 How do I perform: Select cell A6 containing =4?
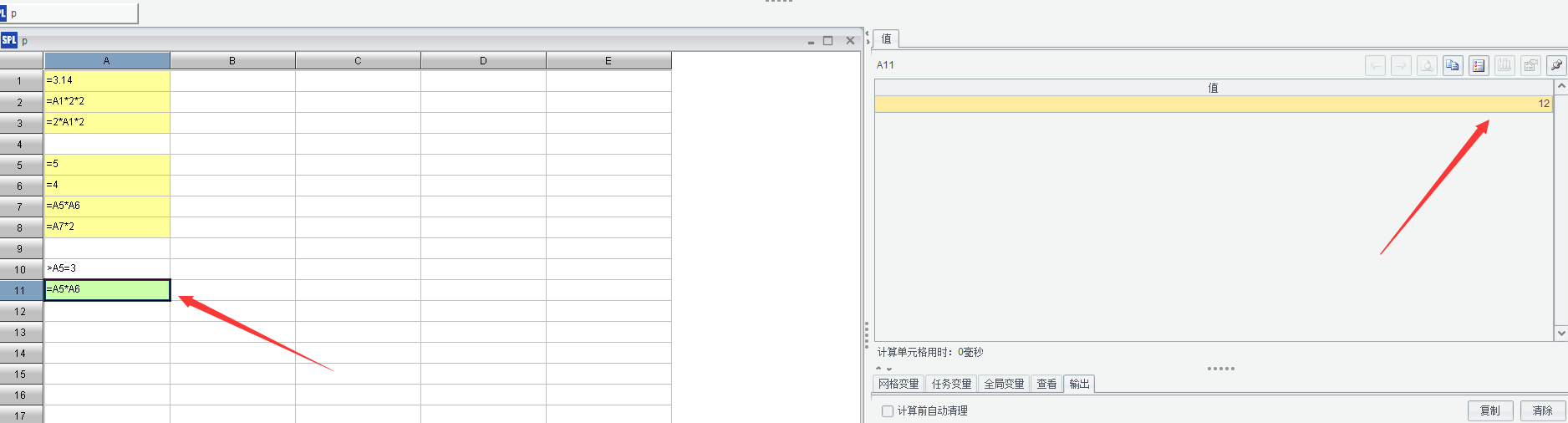point(107,186)
